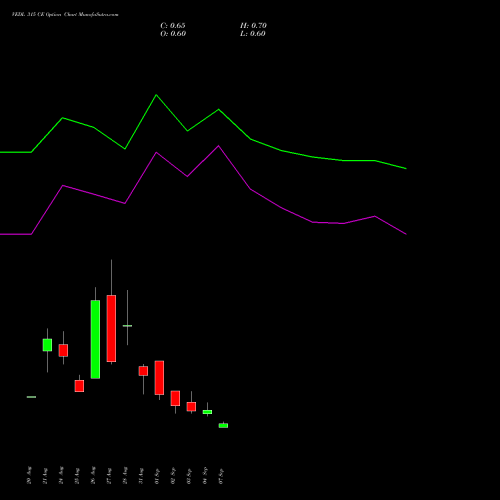Click the flat doji candle above 28 Aug

(x=127, y=326)
